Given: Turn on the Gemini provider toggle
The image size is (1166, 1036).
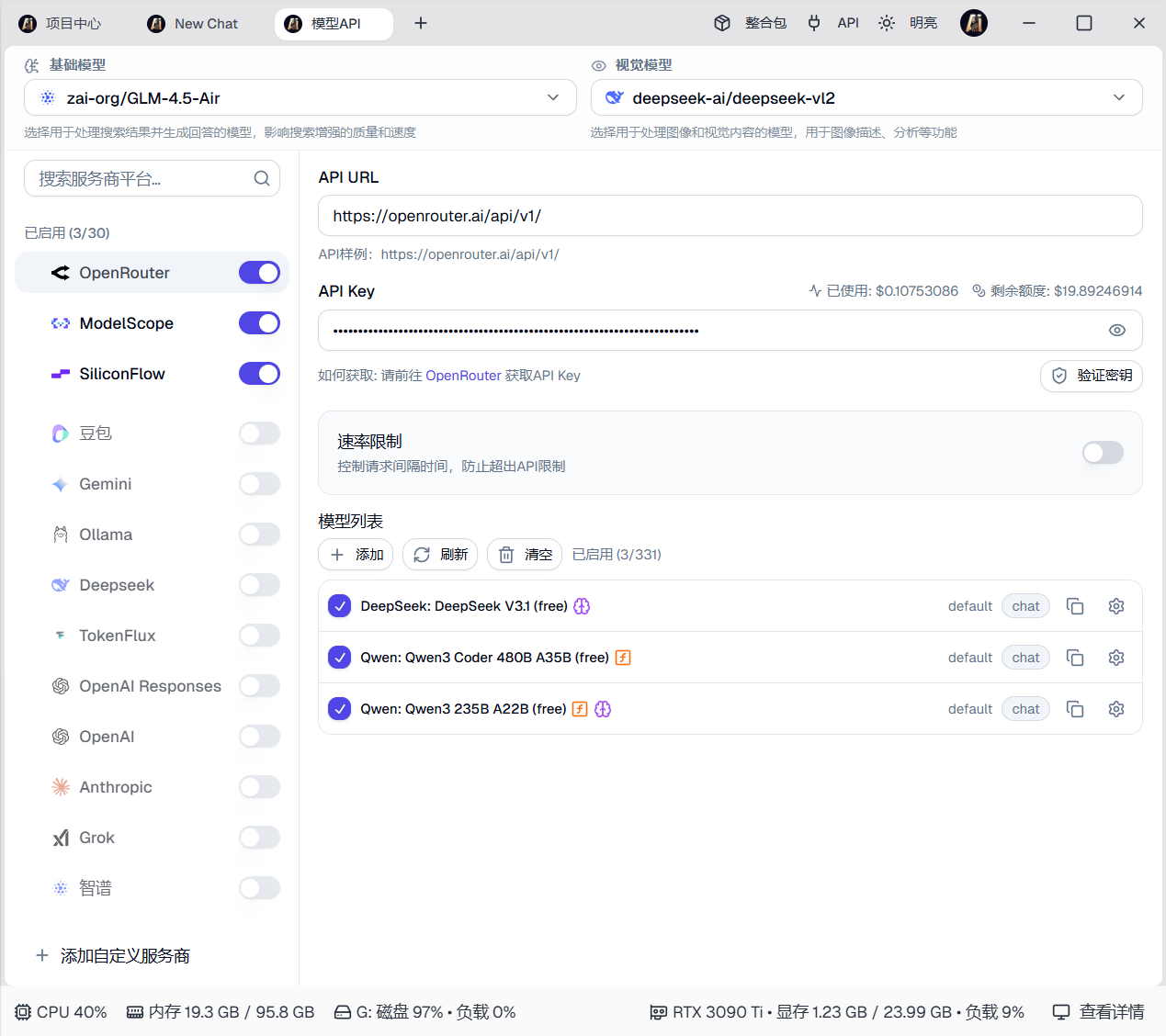Looking at the screenshot, I should click(259, 484).
